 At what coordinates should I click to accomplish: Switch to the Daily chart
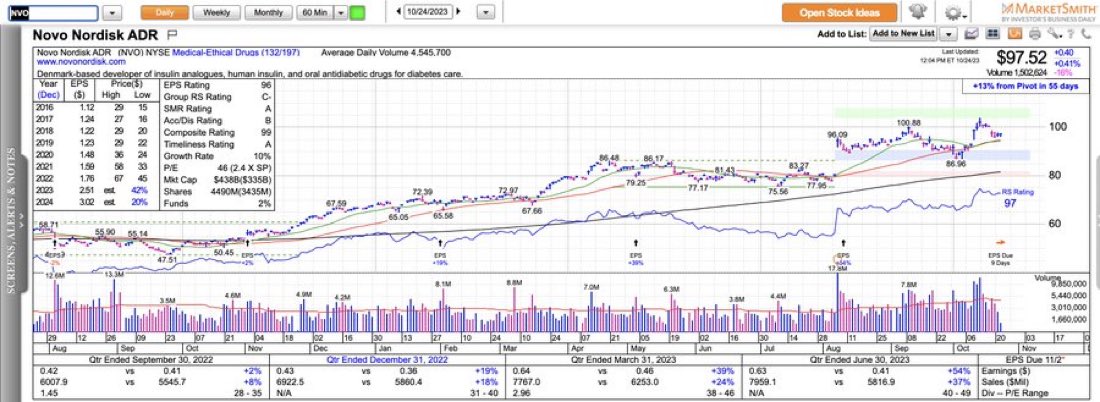[163, 13]
